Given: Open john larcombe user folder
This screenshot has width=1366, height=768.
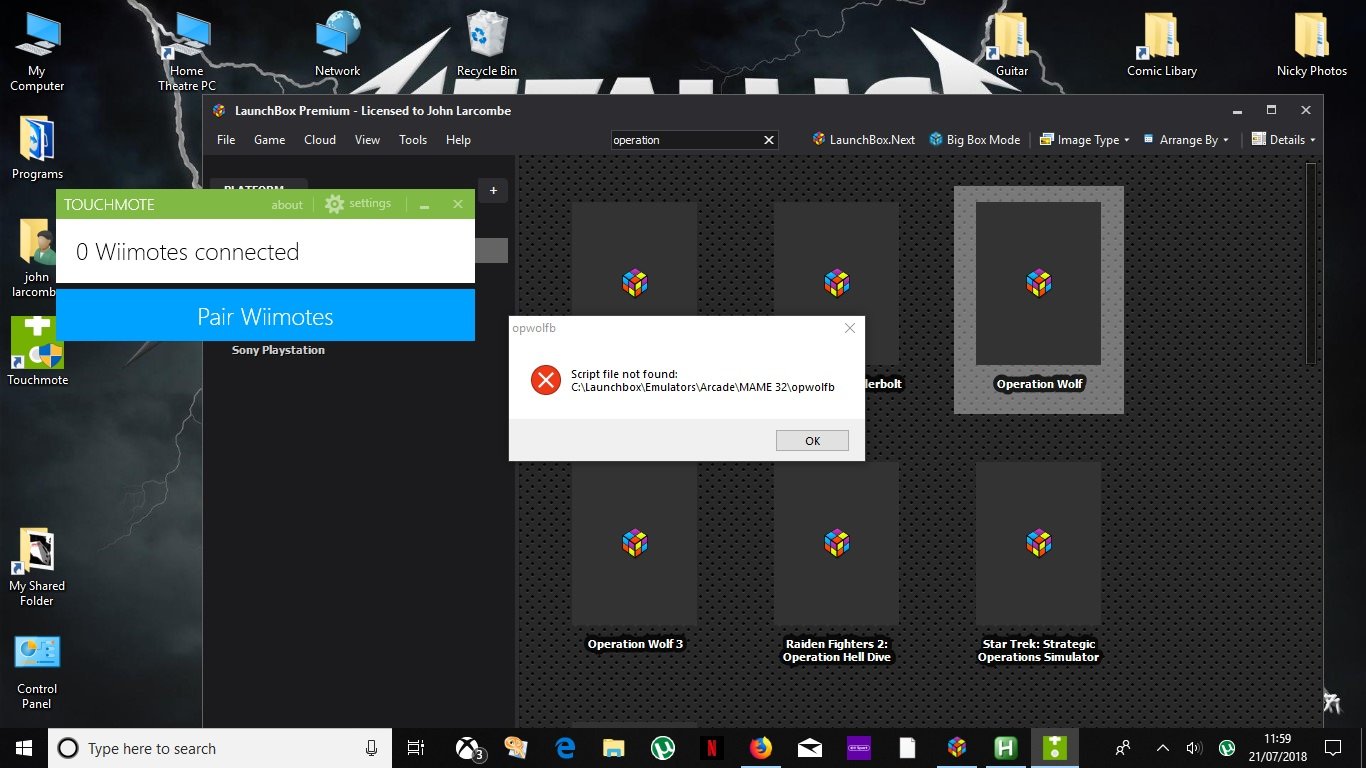Looking at the screenshot, I should pyautogui.click(x=37, y=258).
